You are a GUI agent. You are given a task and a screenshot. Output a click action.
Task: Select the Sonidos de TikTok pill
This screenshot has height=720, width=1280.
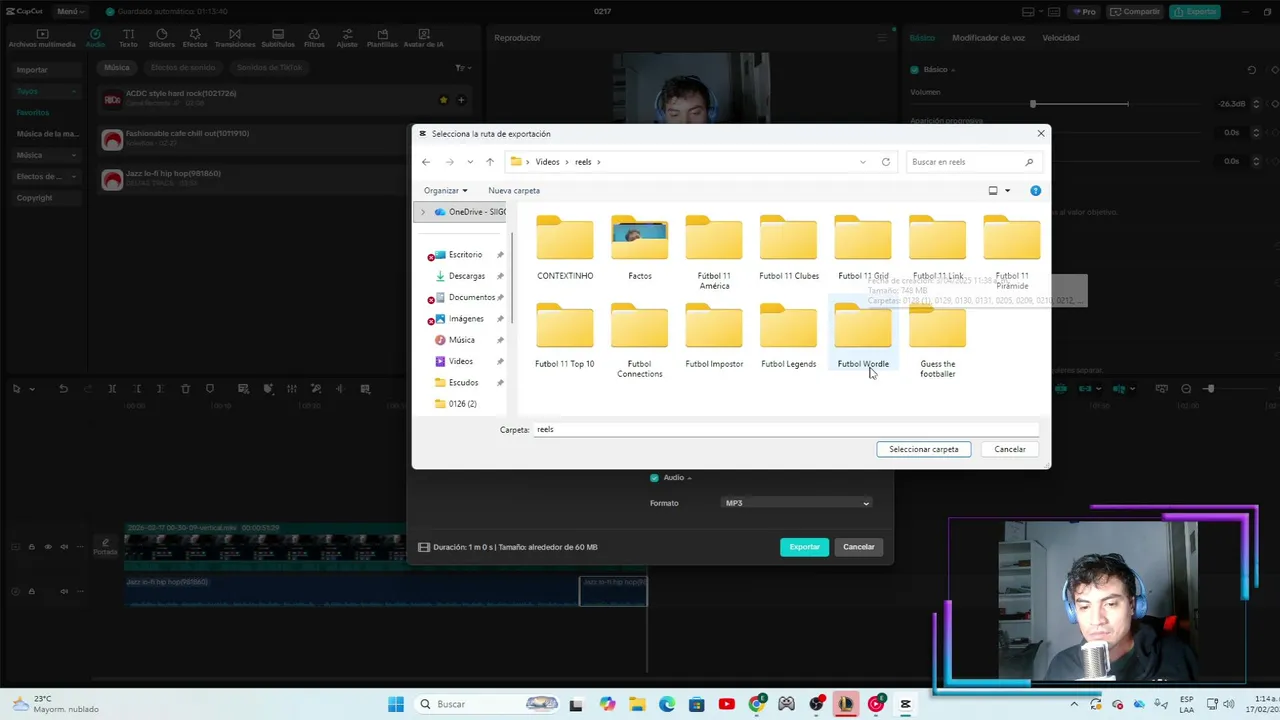[x=269, y=68]
